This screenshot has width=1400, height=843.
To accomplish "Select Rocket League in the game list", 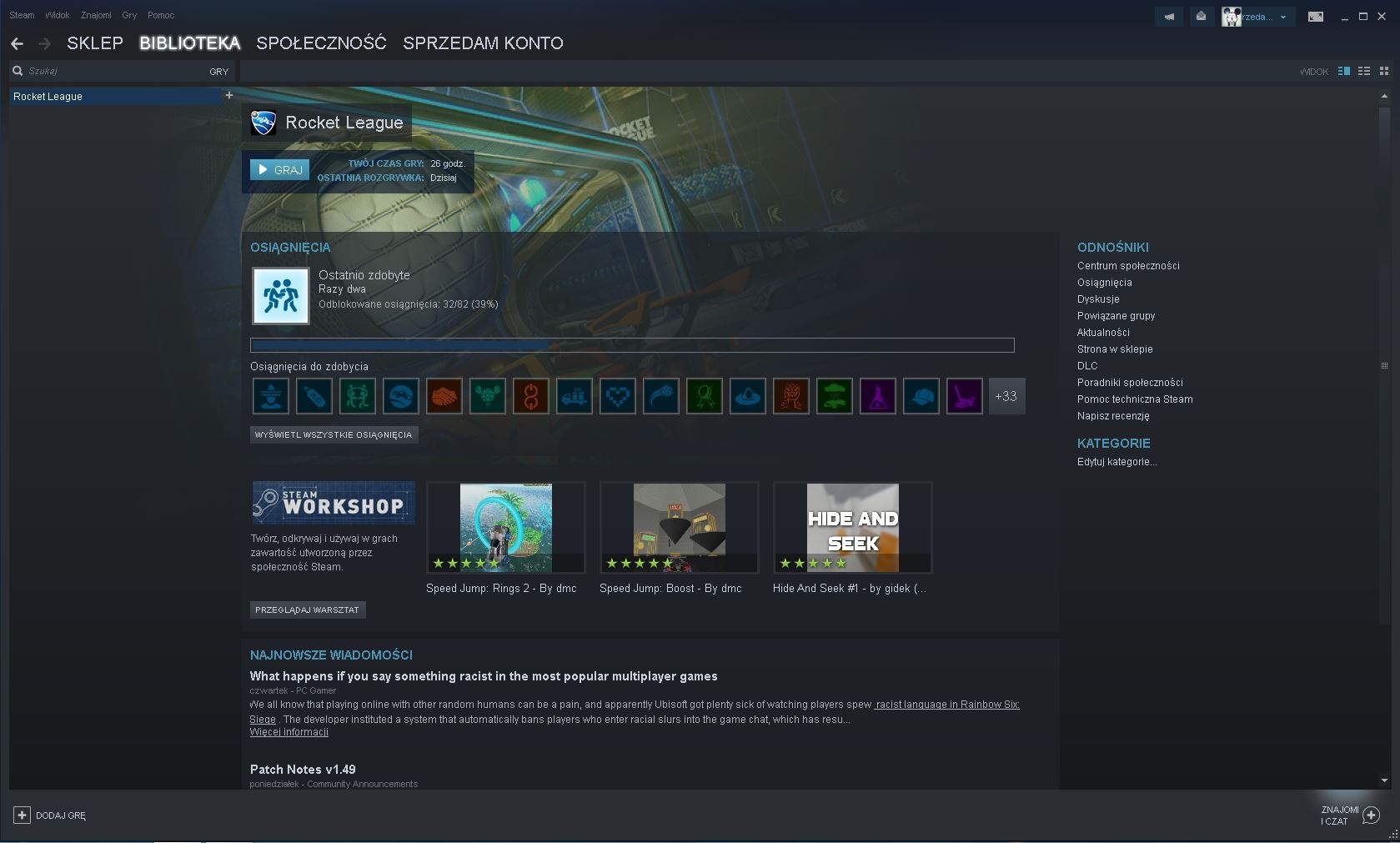I will coord(115,97).
